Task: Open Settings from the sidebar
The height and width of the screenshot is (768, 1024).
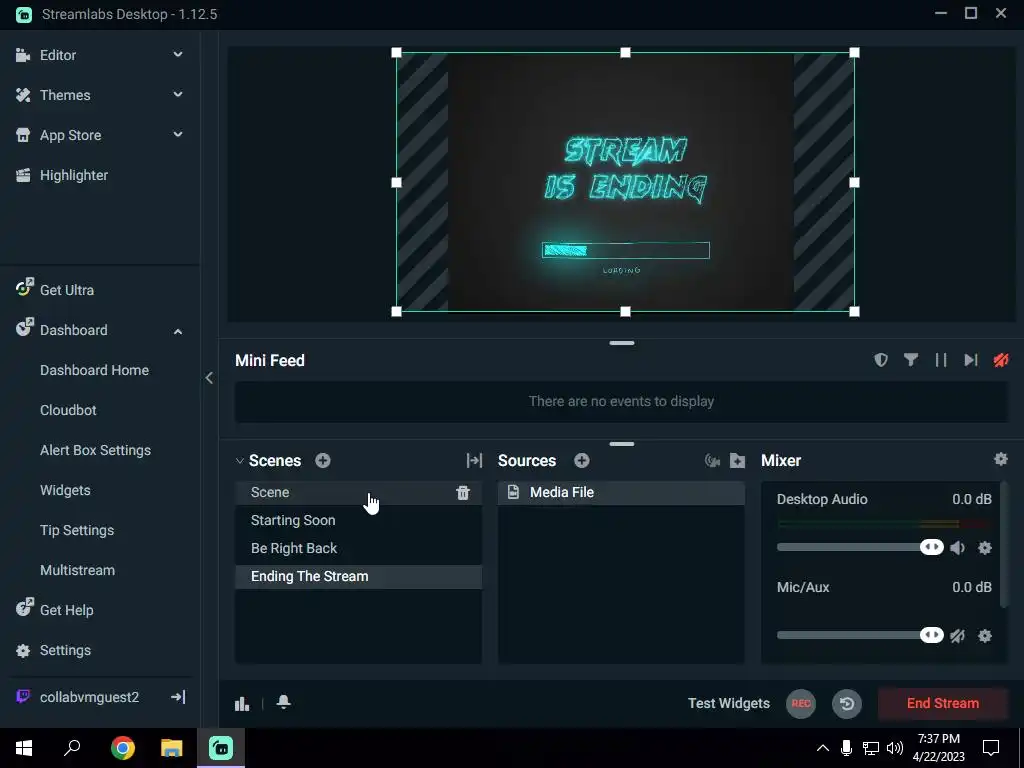Action: (x=65, y=650)
